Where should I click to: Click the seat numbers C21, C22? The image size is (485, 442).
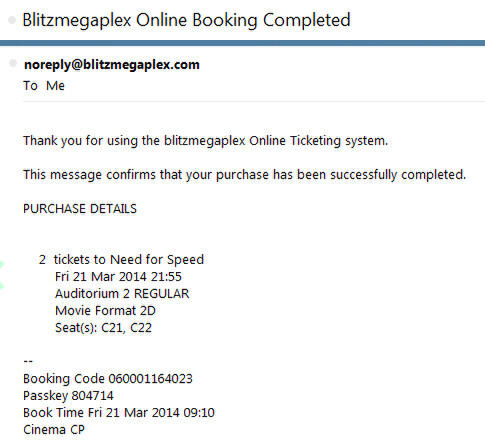point(126,328)
